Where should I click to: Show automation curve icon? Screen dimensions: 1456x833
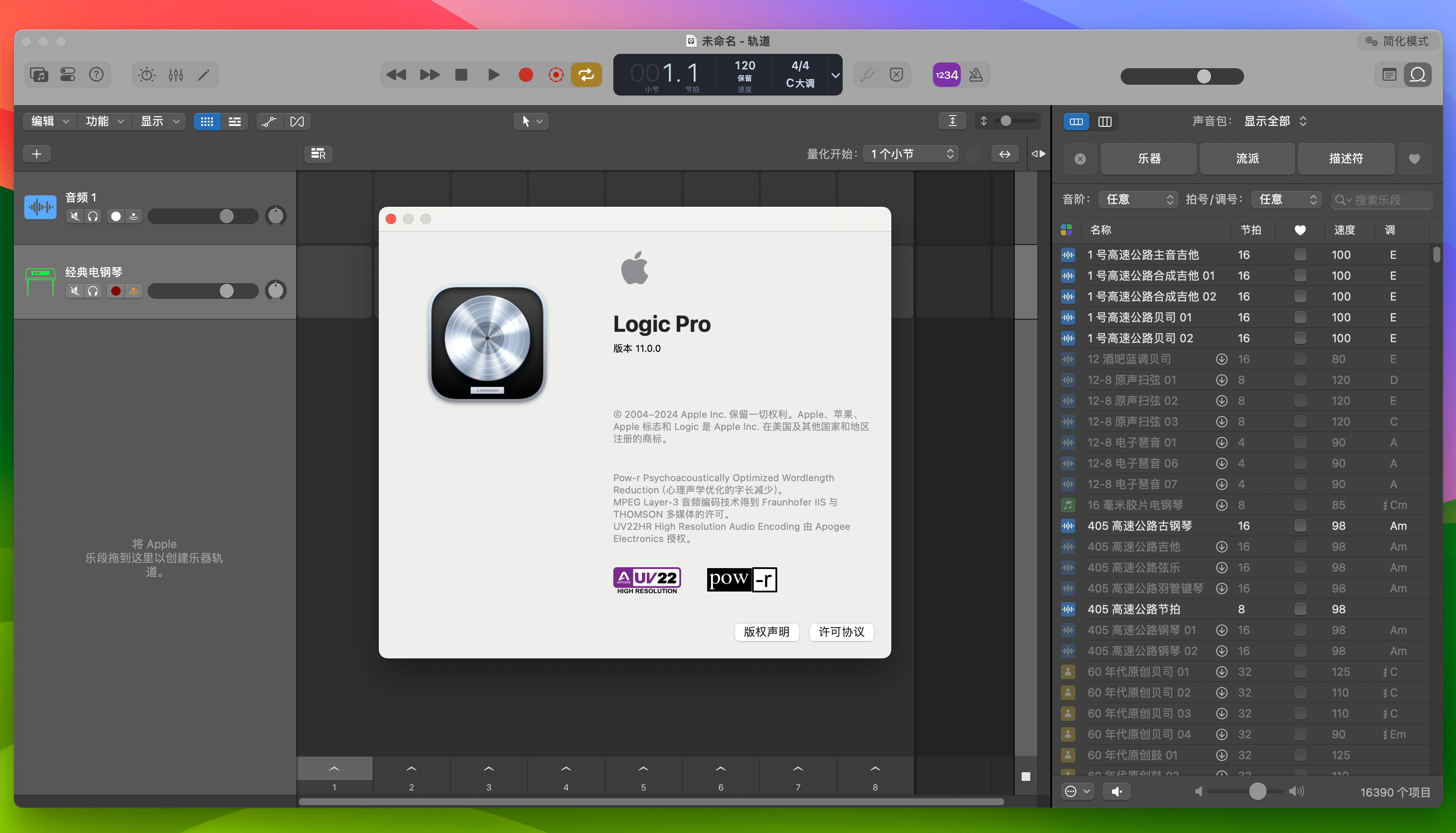click(269, 121)
